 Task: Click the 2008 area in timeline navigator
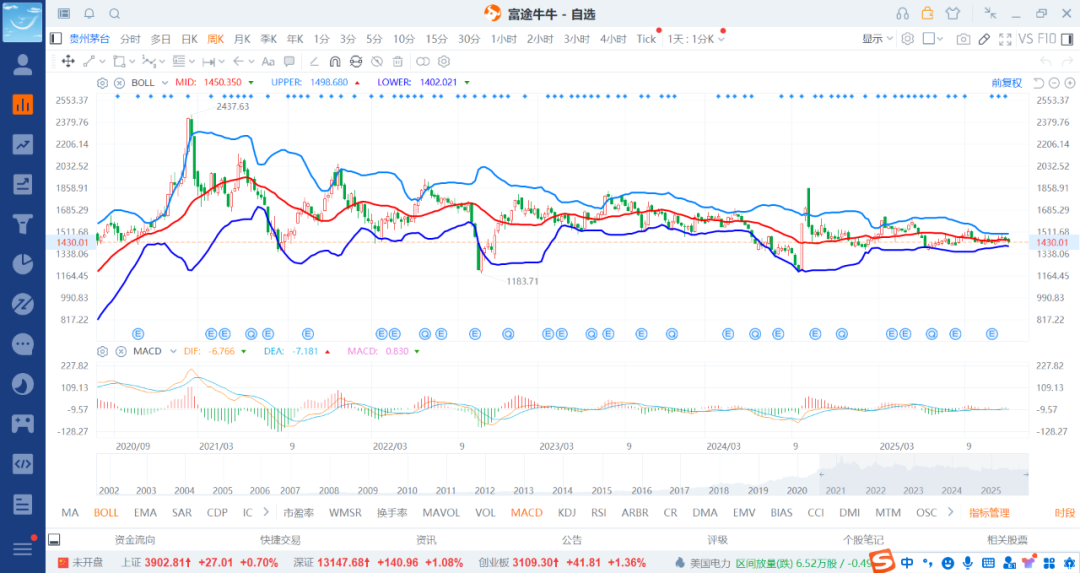pyautogui.click(x=329, y=490)
